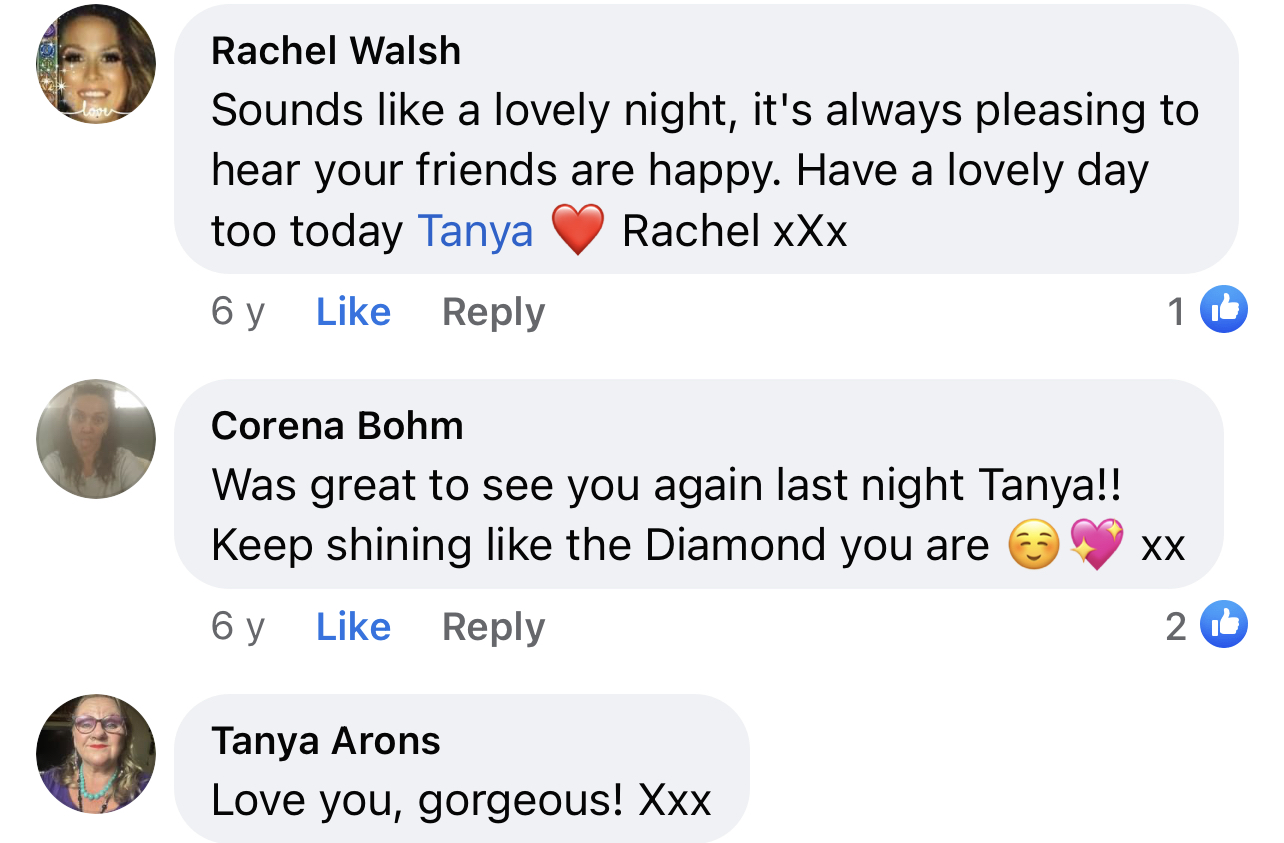This screenshot has height=843, width=1284.
Task: Click the reaction count 2 beside Corena's comment
Action: pos(1176,627)
